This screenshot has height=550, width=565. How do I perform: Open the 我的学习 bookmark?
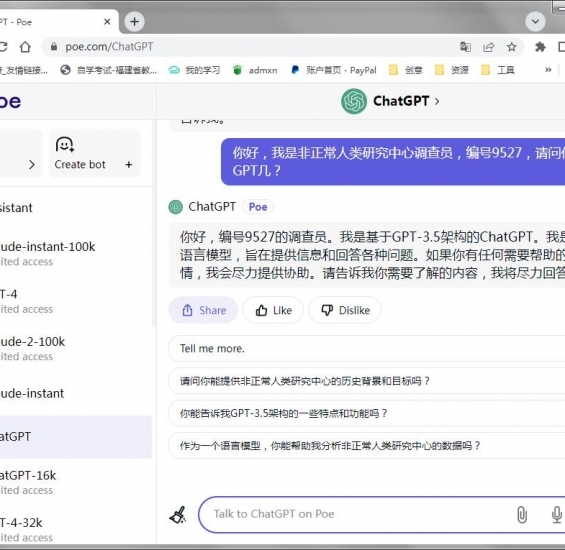tap(195, 70)
